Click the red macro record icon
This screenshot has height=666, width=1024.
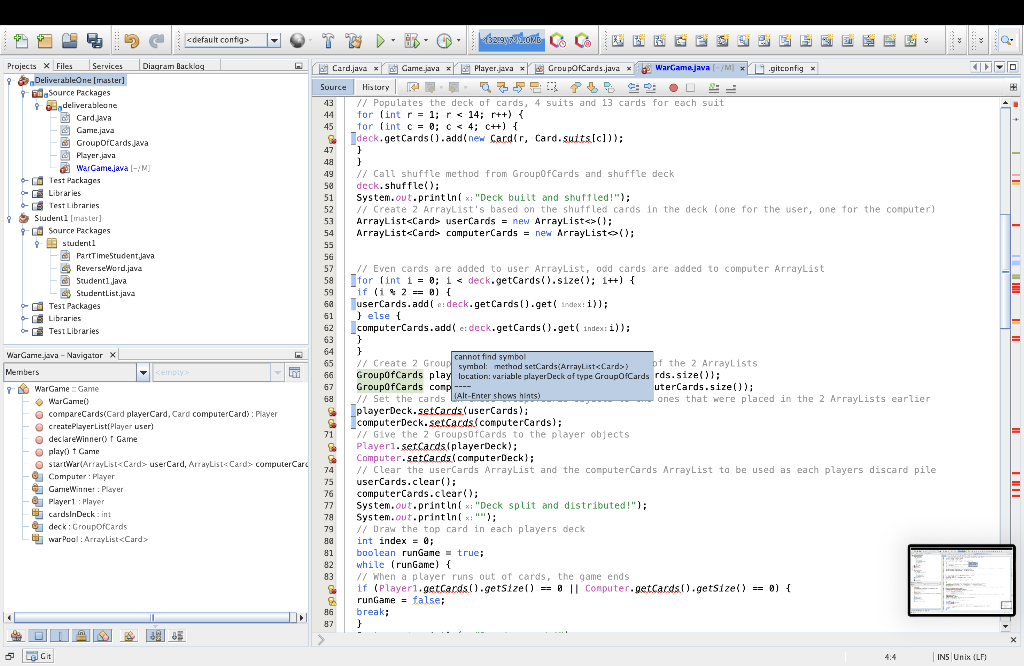[x=674, y=87]
